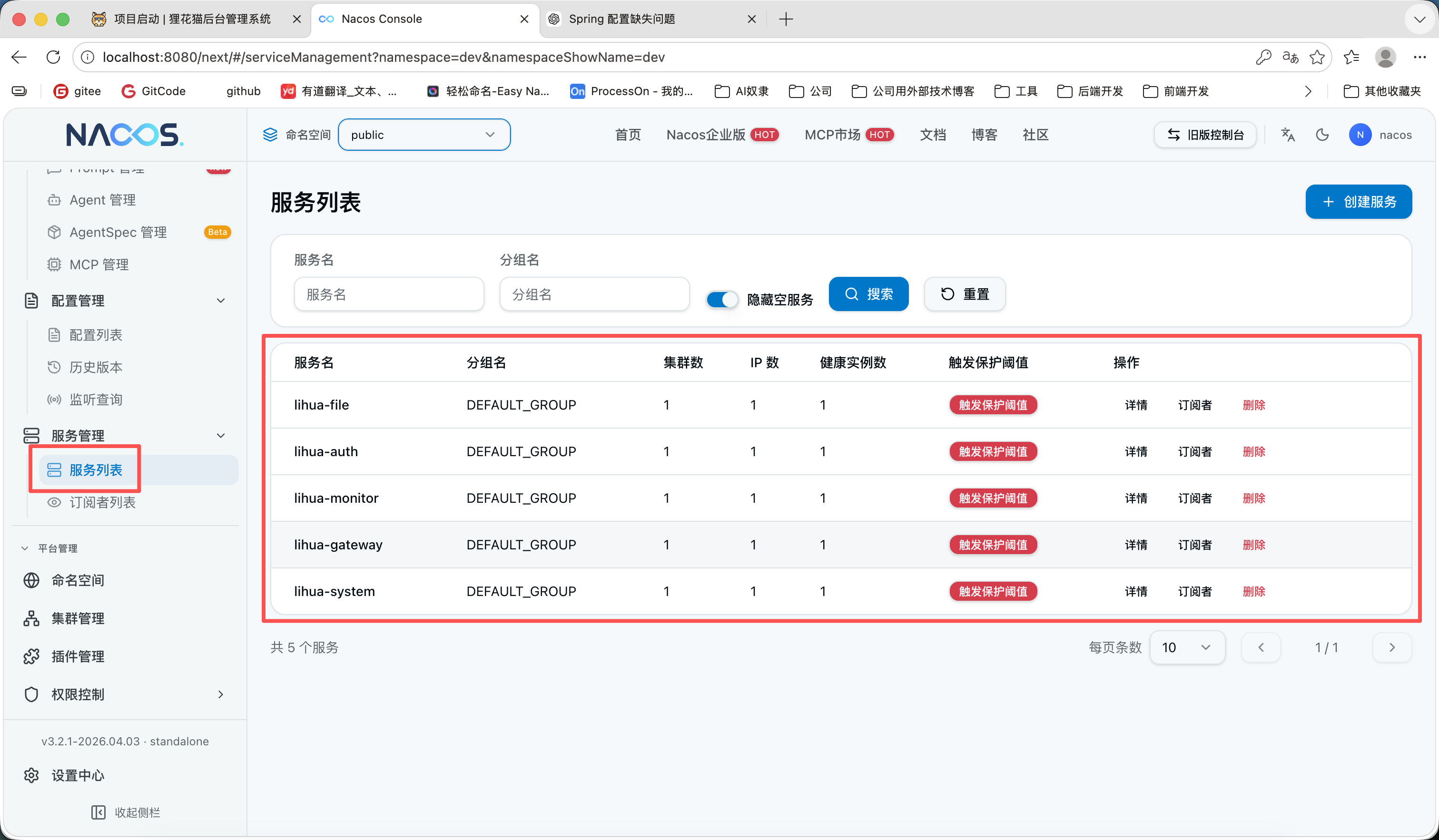Open 博客 in top navigation
The image size is (1439, 840).
click(x=984, y=135)
